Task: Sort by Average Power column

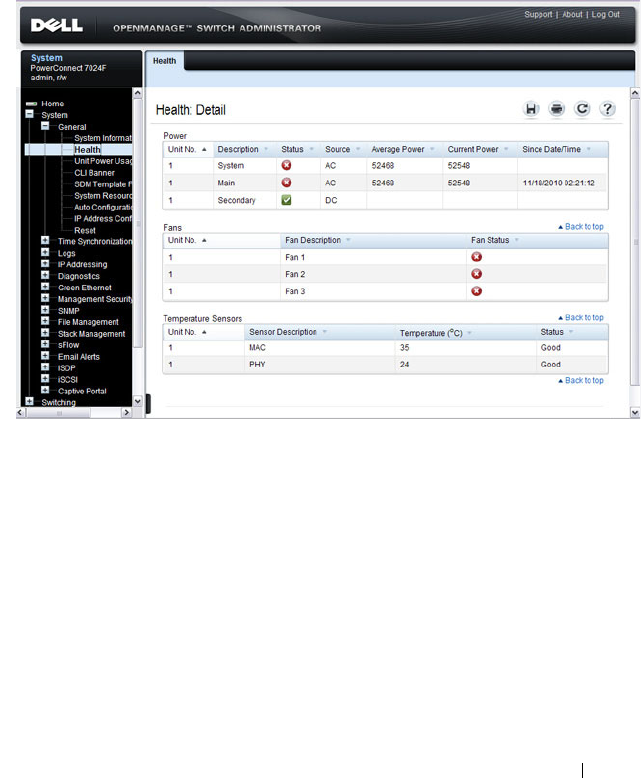Action: 404,149
